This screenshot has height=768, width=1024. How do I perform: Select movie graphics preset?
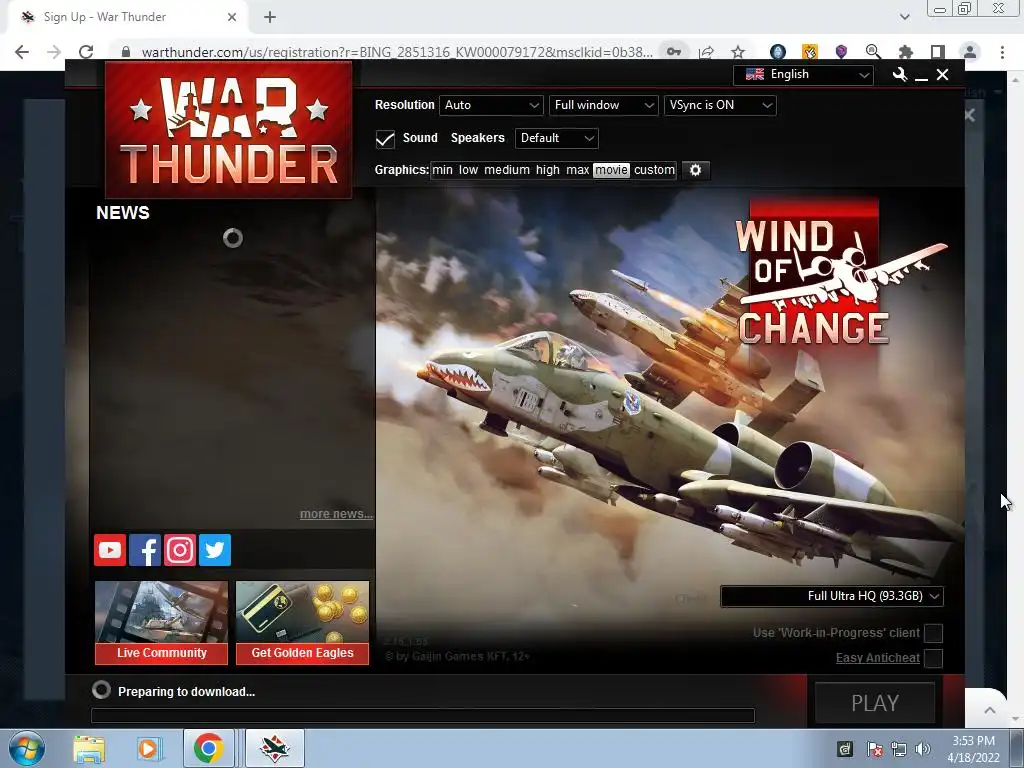[x=611, y=170]
